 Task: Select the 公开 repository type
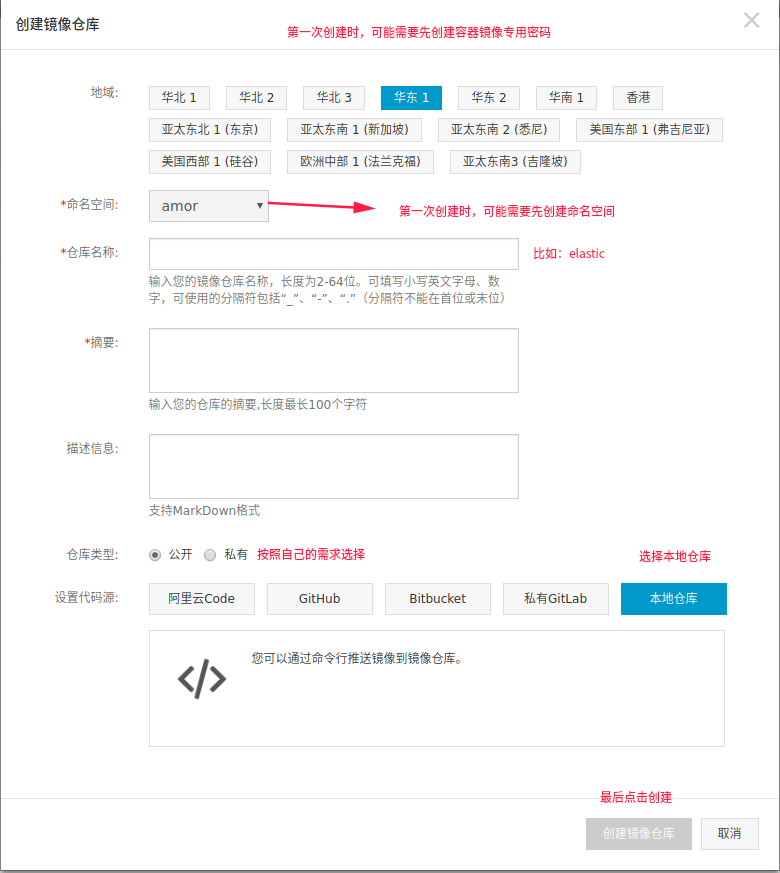click(155, 555)
